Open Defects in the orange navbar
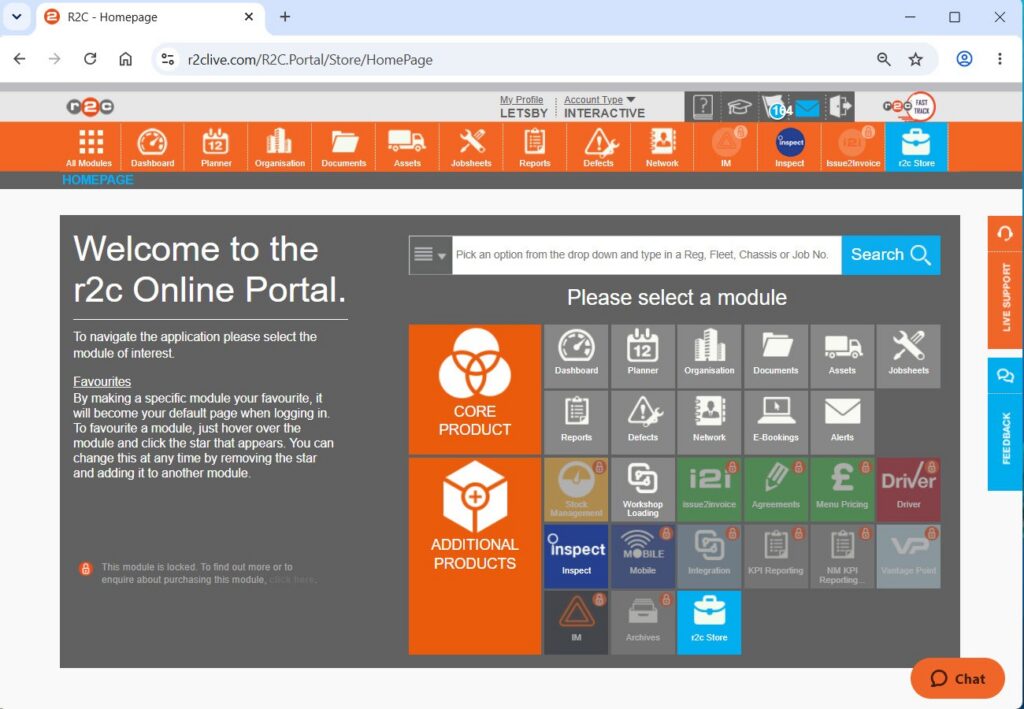Image resolution: width=1024 pixels, height=709 pixels. (x=598, y=148)
